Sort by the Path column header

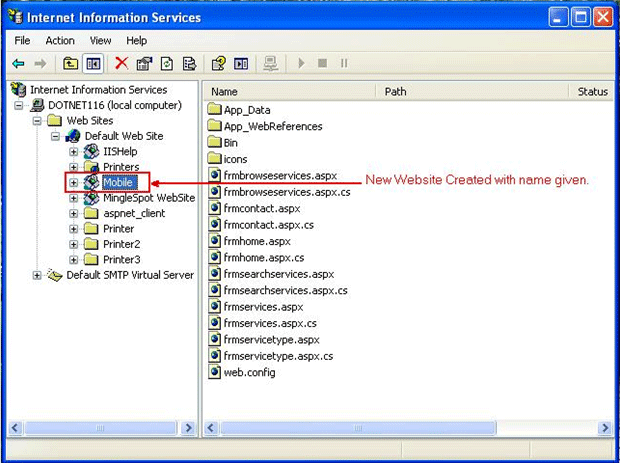[472, 91]
